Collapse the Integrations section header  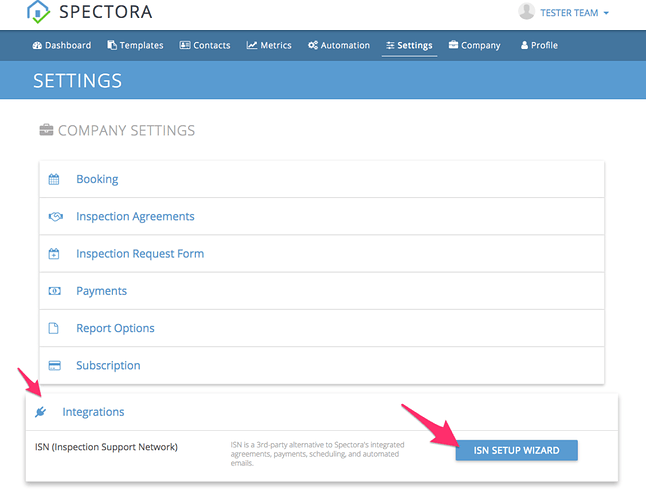tap(93, 412)
